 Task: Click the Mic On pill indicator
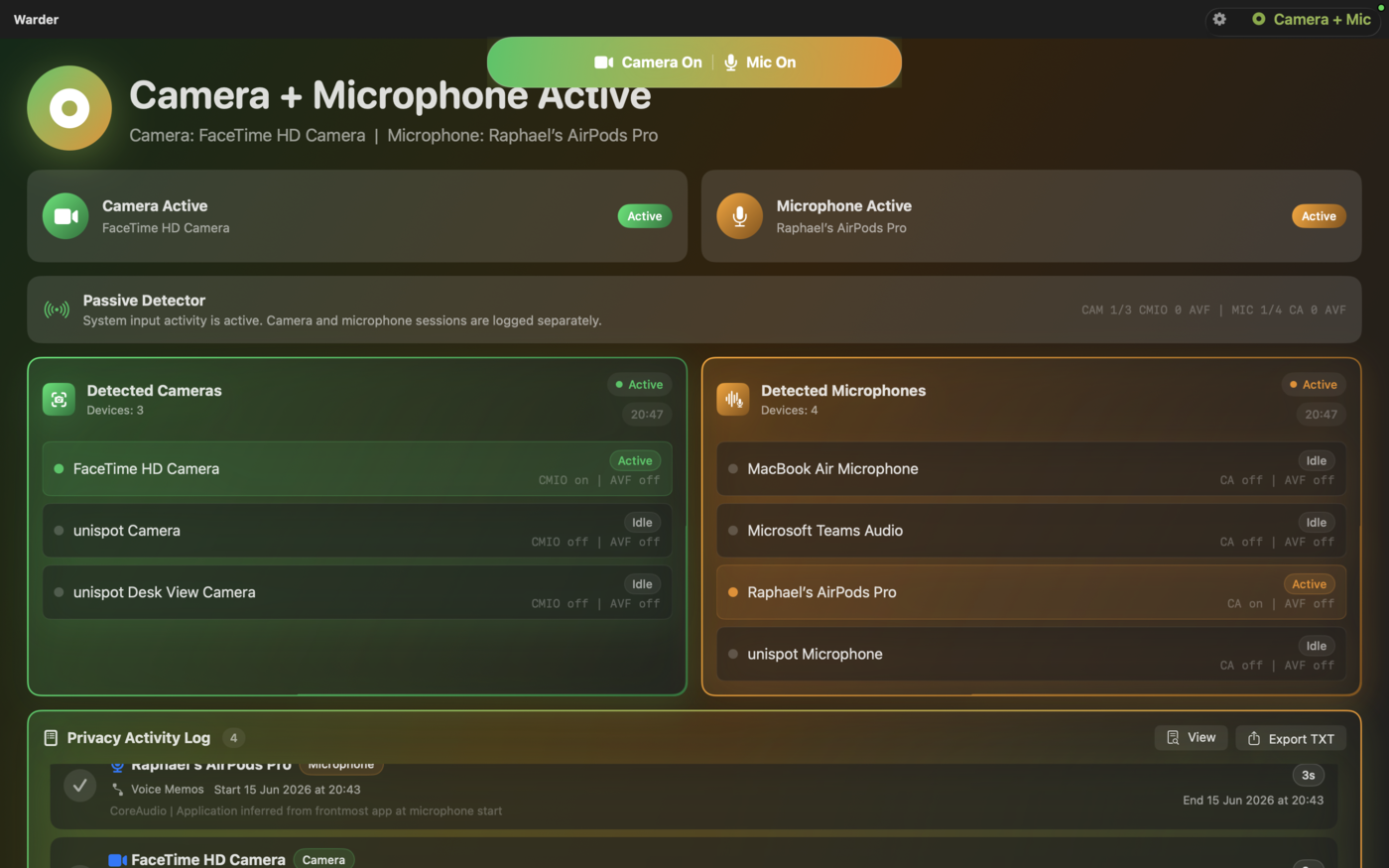point(760,62)
